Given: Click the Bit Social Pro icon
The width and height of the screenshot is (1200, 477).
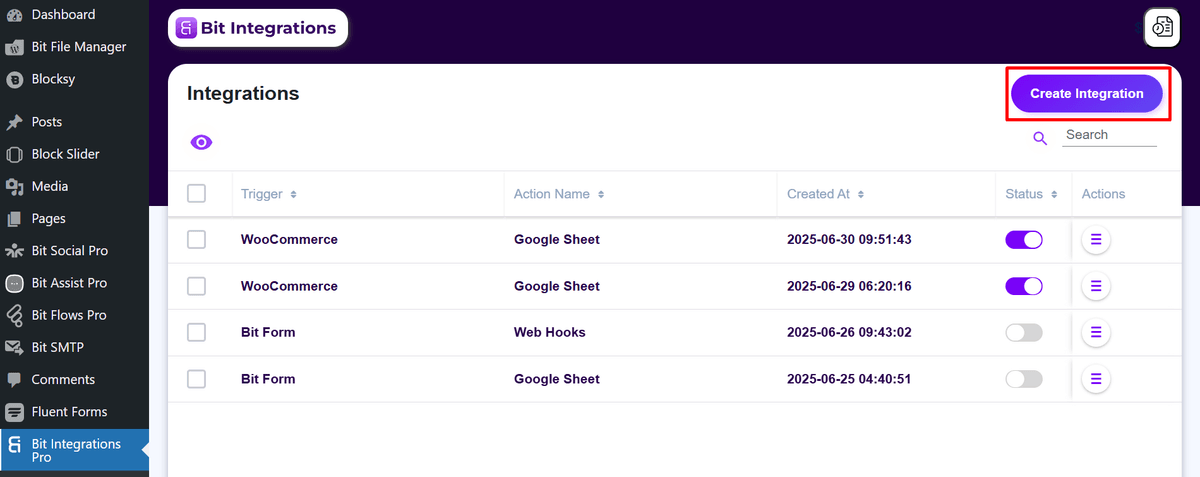Looking at the screenshot, I should (14, 251).
